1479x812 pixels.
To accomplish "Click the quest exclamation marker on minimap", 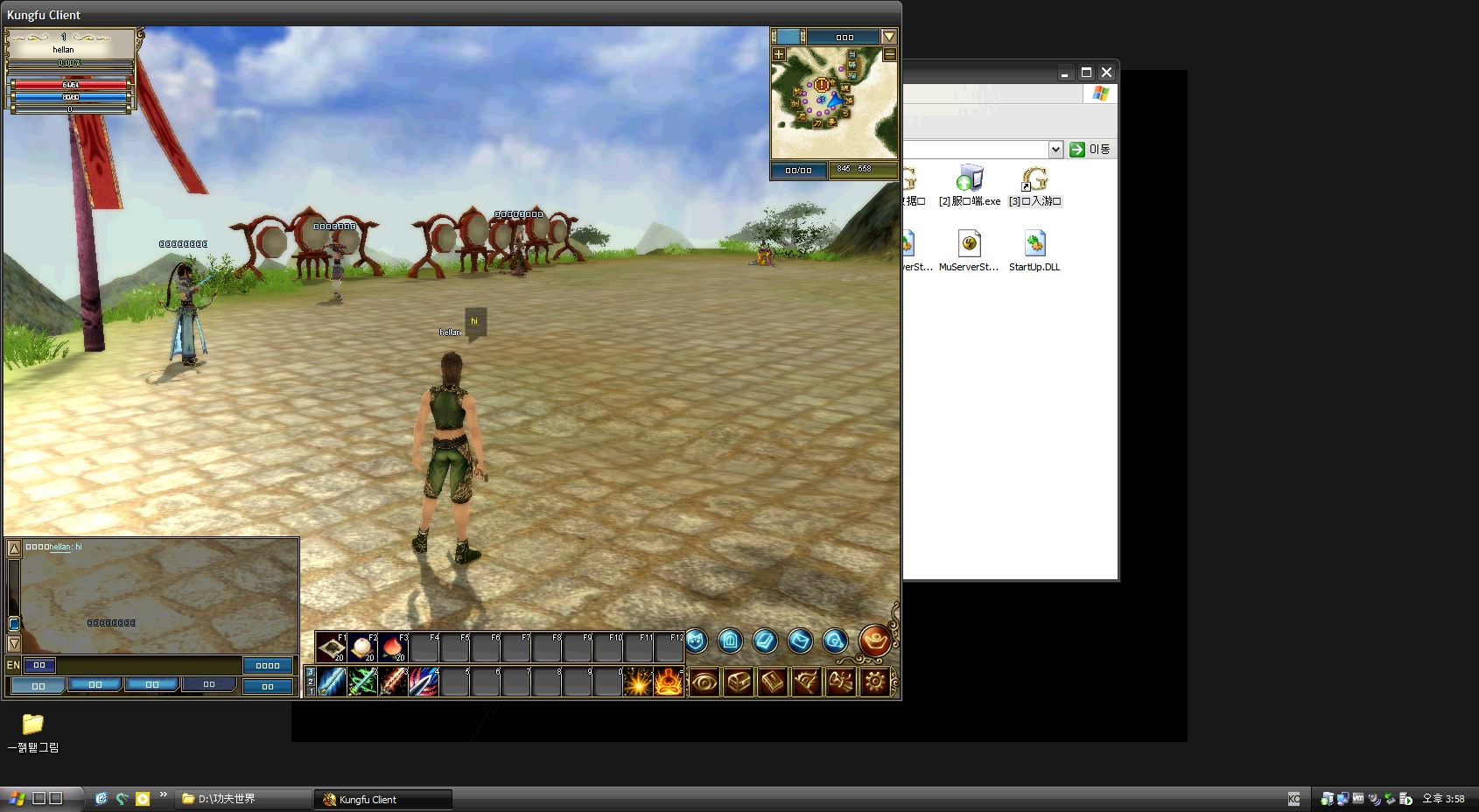I will click(822, 85).
